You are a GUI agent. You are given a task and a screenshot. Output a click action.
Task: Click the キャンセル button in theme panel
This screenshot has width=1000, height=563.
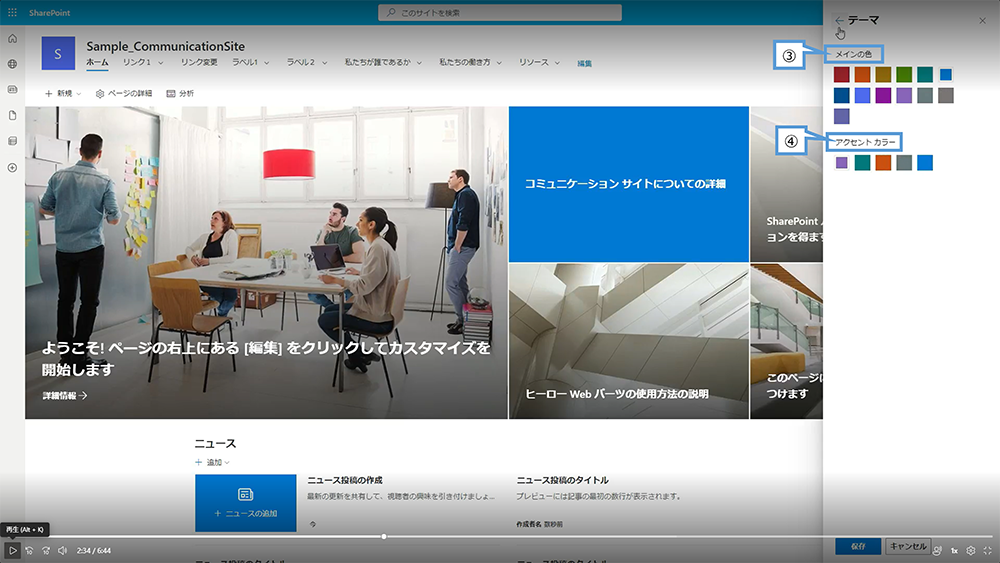click(908, 546)
